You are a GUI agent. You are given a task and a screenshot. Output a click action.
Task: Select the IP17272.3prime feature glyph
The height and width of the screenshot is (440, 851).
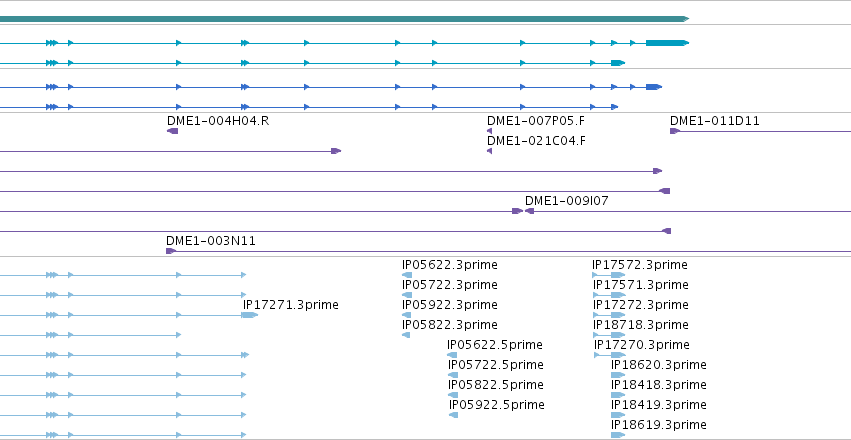tap(609, 315)
